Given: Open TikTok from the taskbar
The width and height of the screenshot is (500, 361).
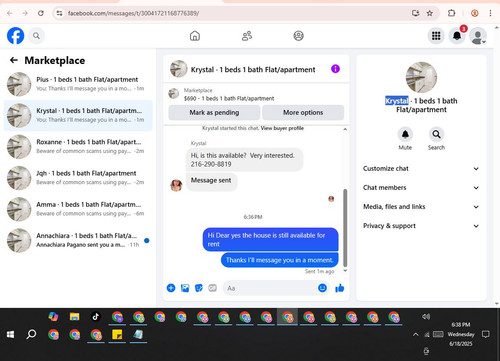Looking at the screenshot, I should (x=96, y=316).
